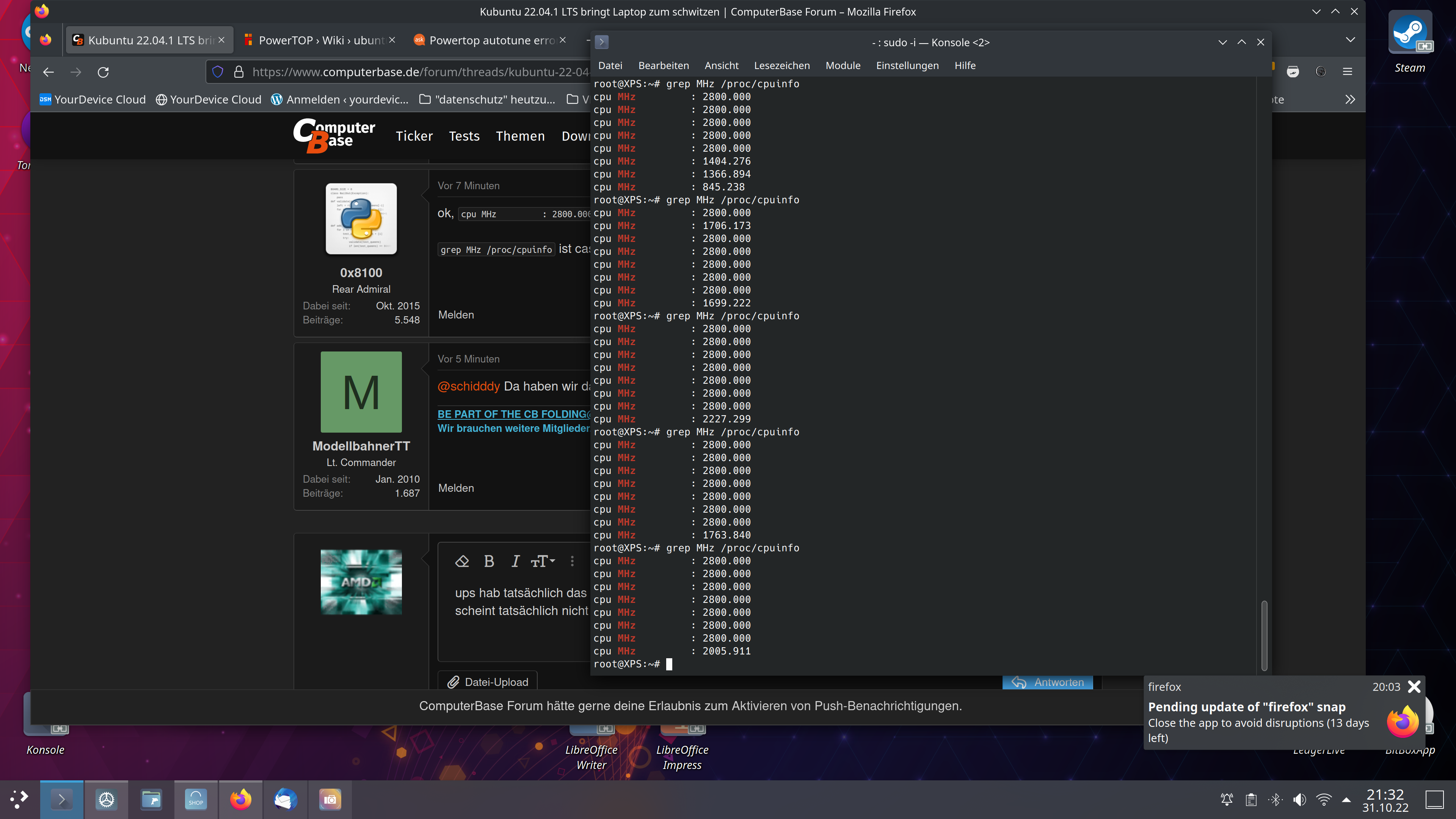Open the audio volume tray icon
This screenshot has width=1456, height=819.
click(1299, 799)
